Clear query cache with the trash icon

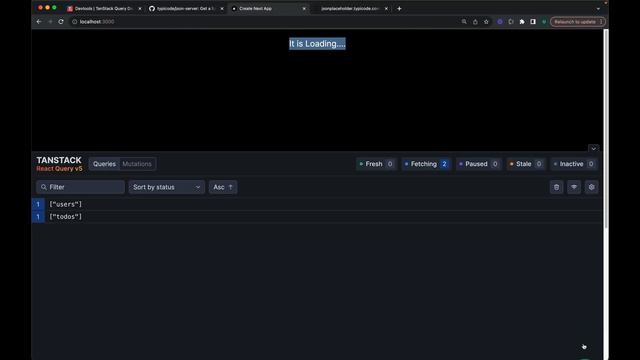[556, 187]
